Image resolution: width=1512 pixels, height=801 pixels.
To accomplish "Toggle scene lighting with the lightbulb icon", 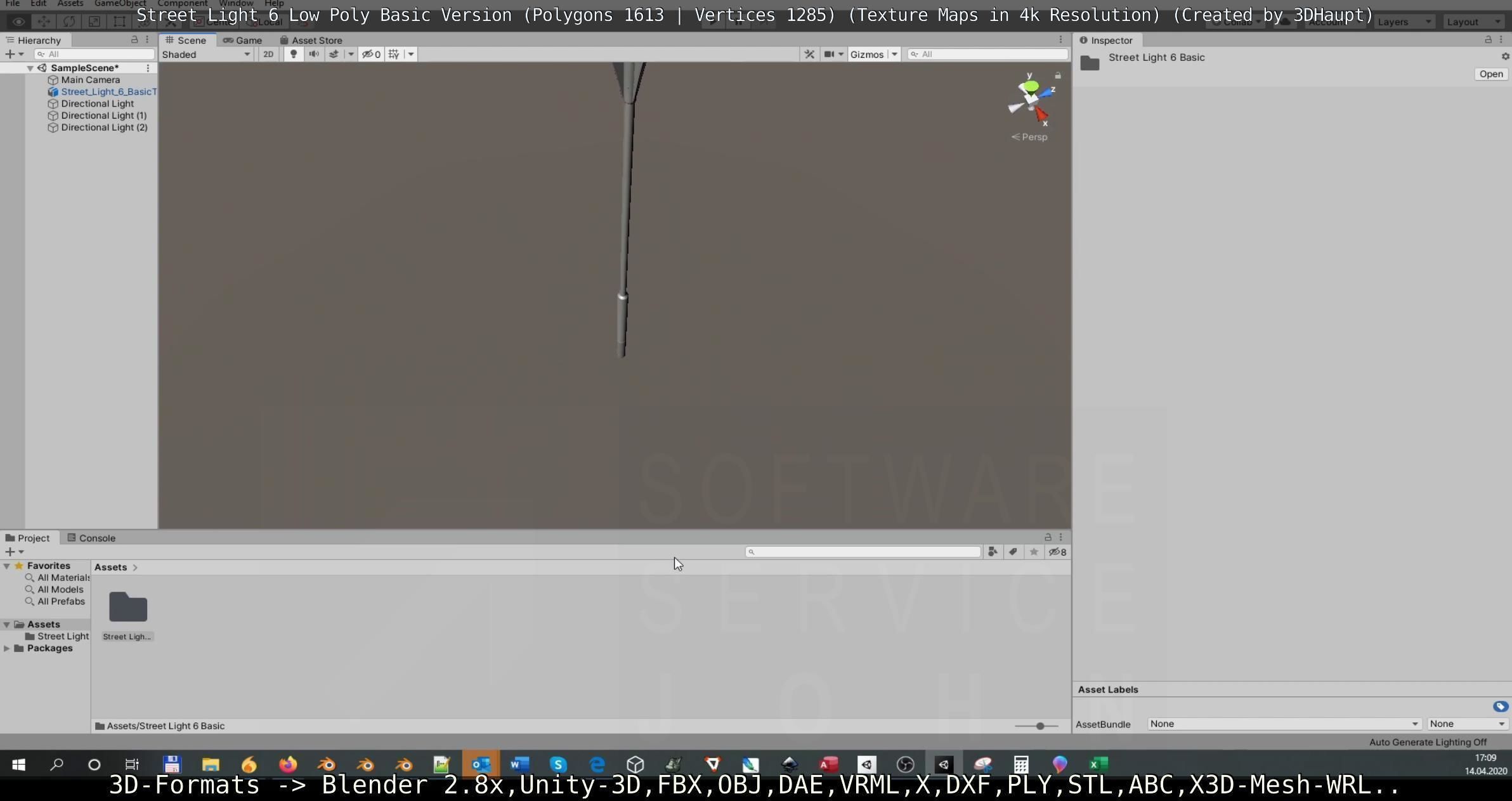I will pos(293,55).
